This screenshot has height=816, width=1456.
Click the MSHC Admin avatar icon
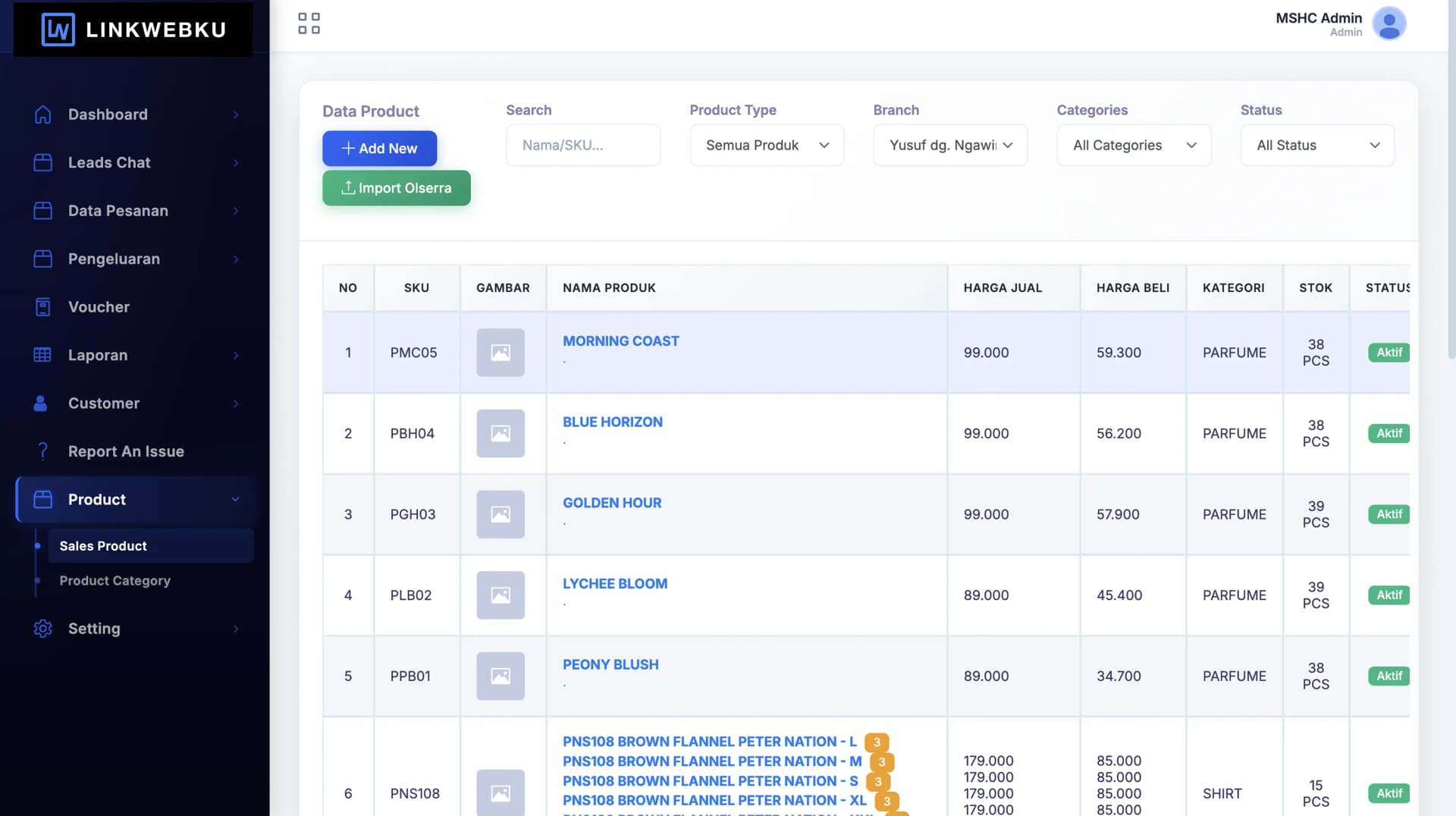point(1389,24)
